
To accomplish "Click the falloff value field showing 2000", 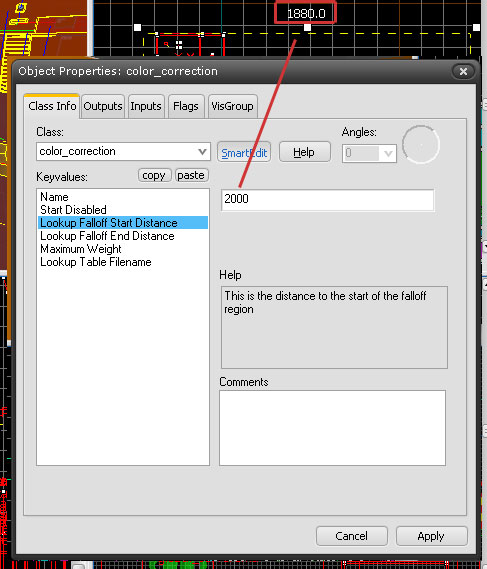I will (x=327, y=200).
